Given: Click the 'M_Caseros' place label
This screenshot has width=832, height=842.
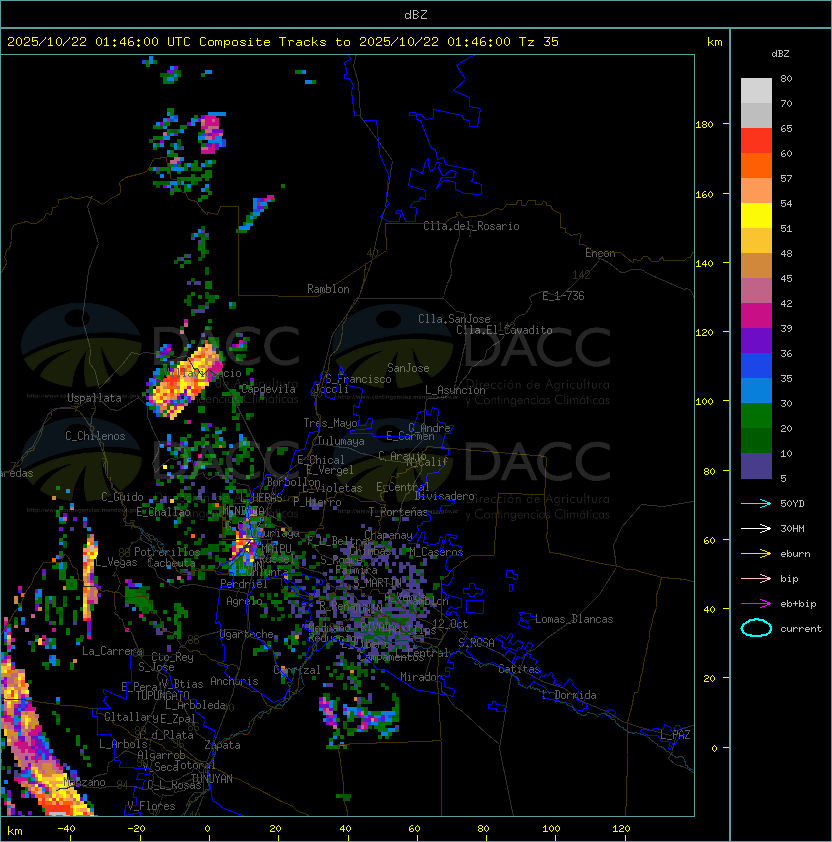Looking at the screenshot, I should pos(436,552).
